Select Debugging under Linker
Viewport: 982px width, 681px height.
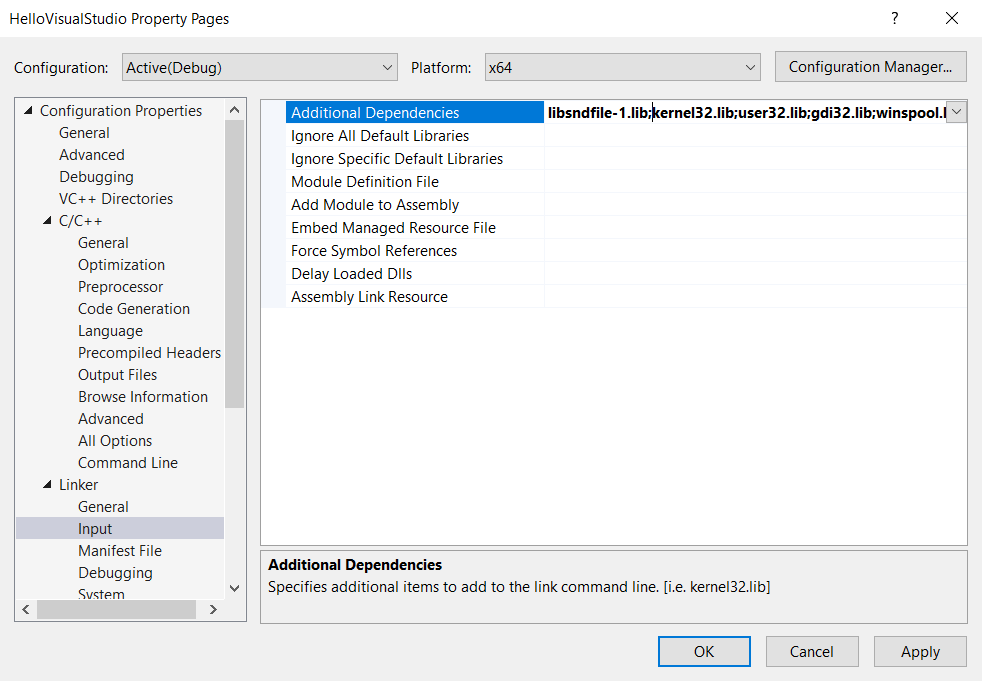tap(115, 573)
